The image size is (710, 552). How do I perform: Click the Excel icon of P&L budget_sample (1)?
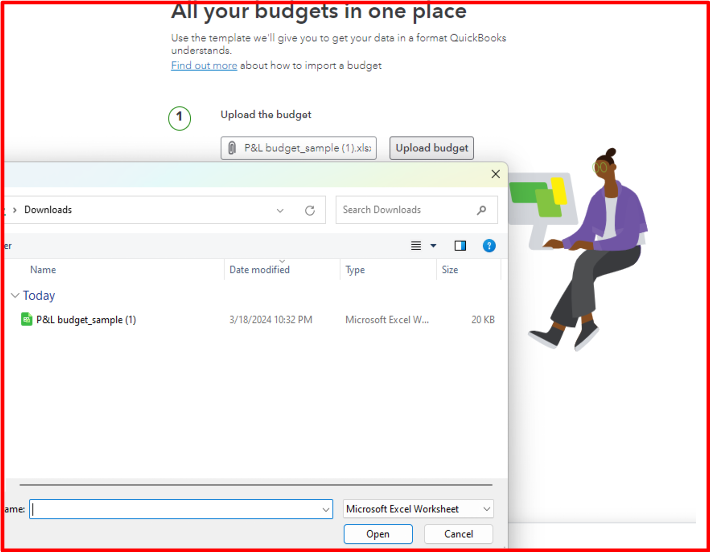tap(27, 319)
